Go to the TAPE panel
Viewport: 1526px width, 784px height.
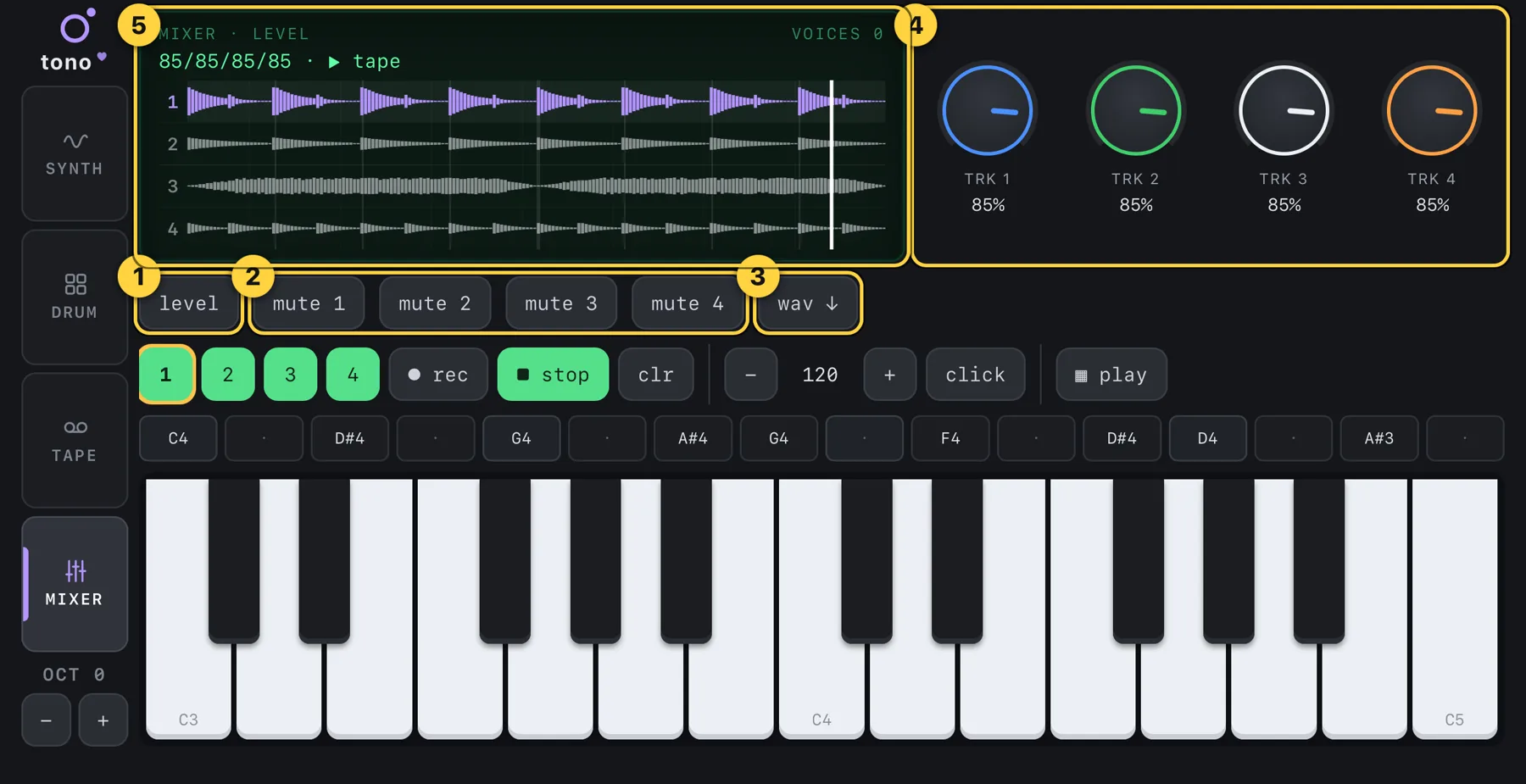point(75,440)
